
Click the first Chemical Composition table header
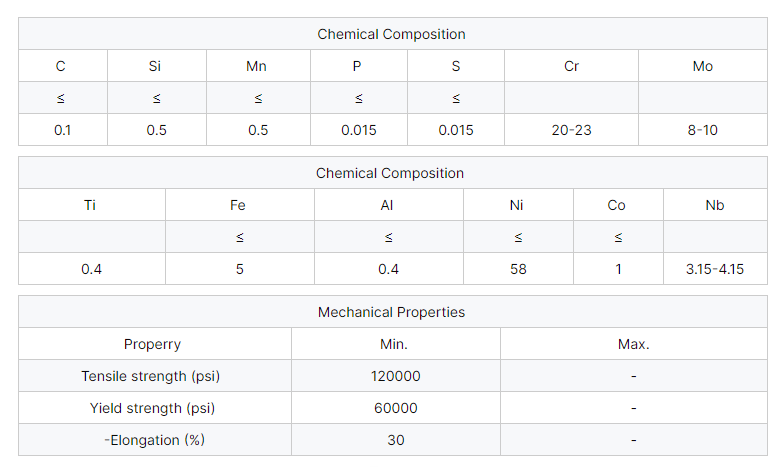(x=392, y=34)
